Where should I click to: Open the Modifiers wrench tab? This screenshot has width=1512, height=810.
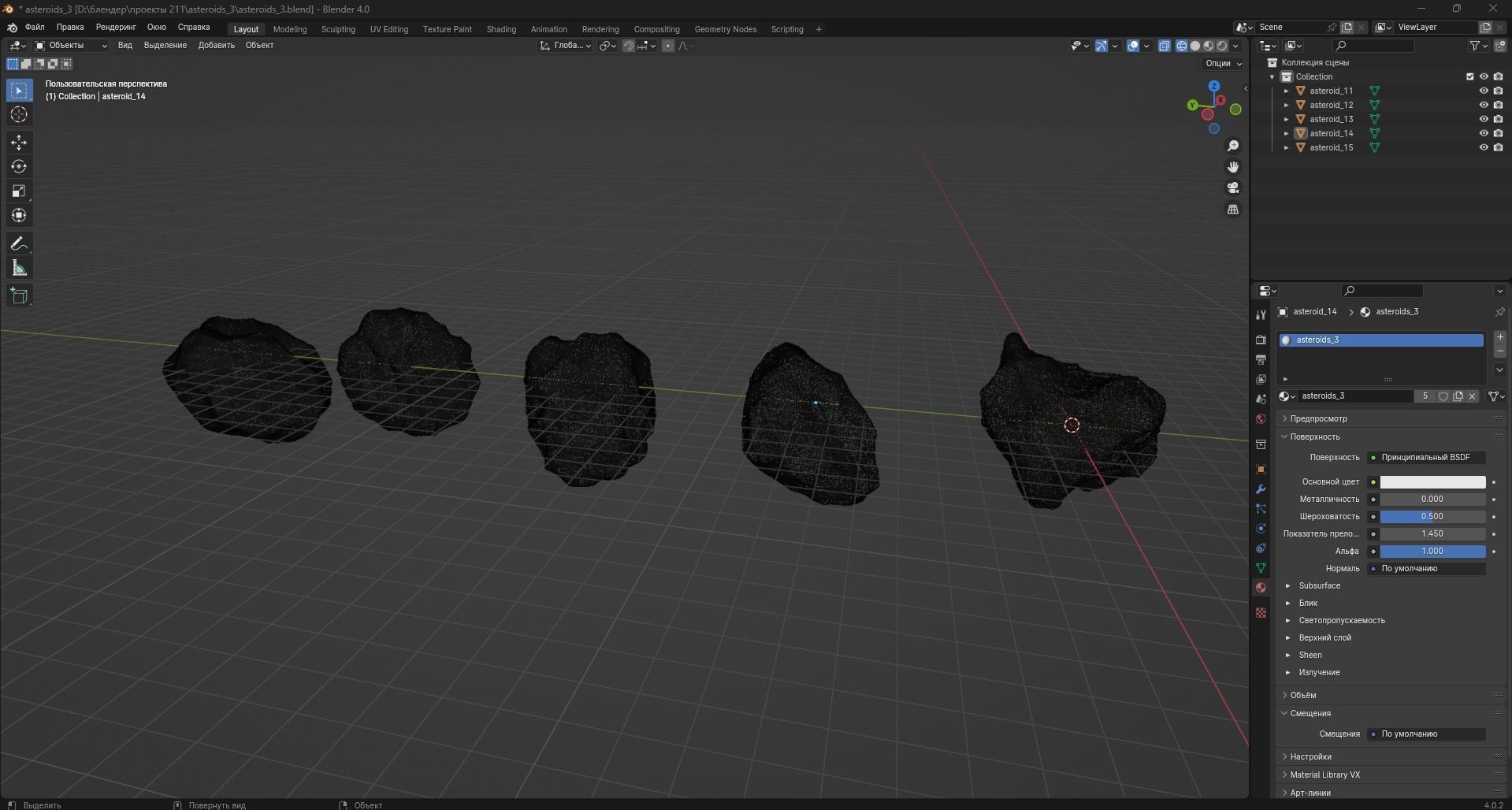click(1261, 489)
